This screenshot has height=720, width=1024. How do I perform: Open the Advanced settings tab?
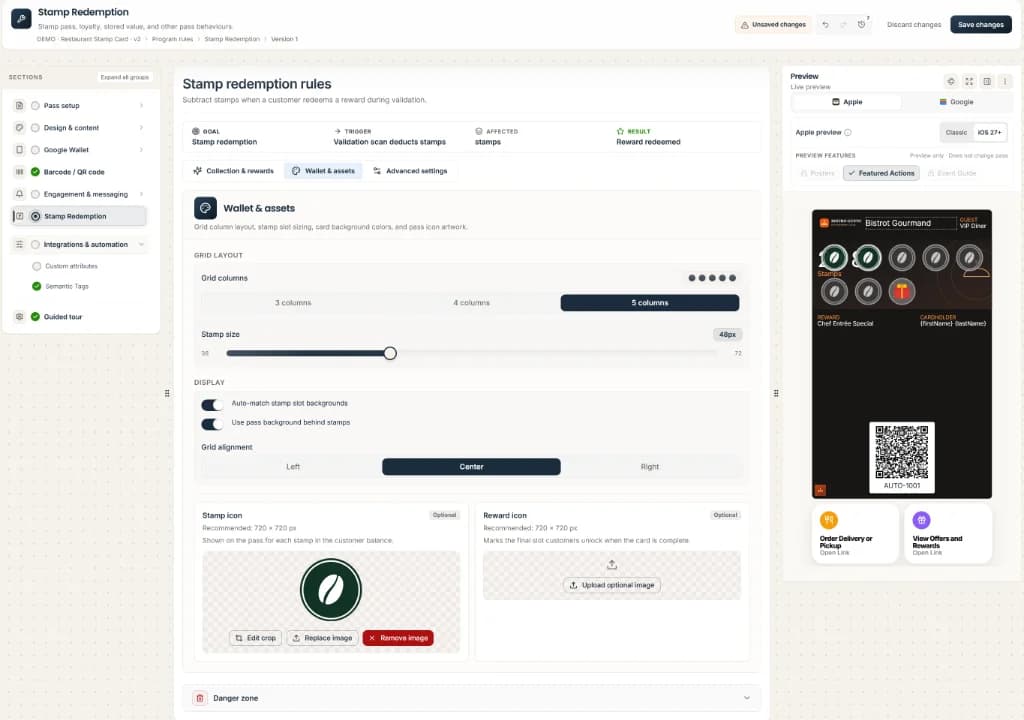pos(410,171)
